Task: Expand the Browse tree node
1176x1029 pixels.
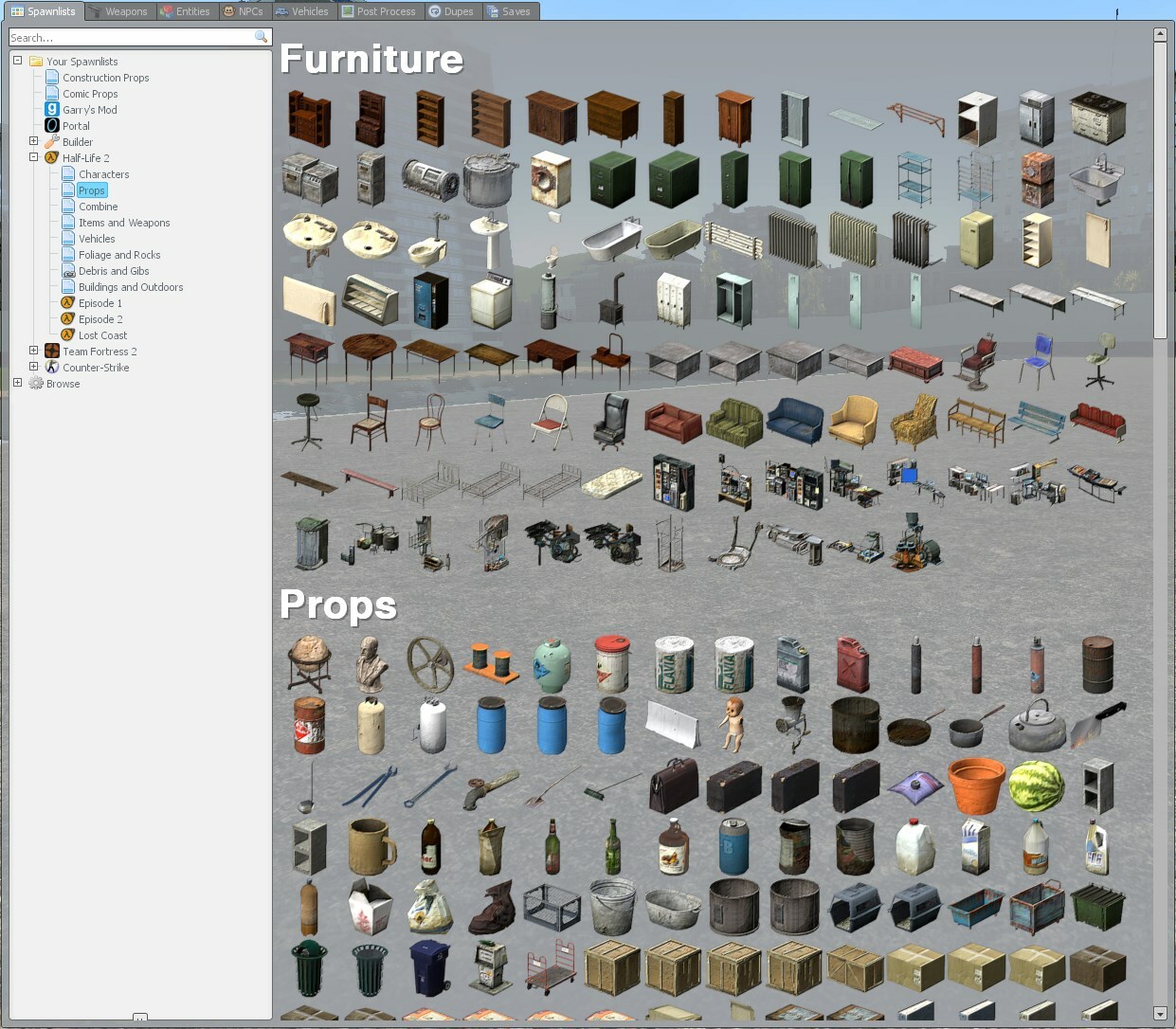Action: 17,382
